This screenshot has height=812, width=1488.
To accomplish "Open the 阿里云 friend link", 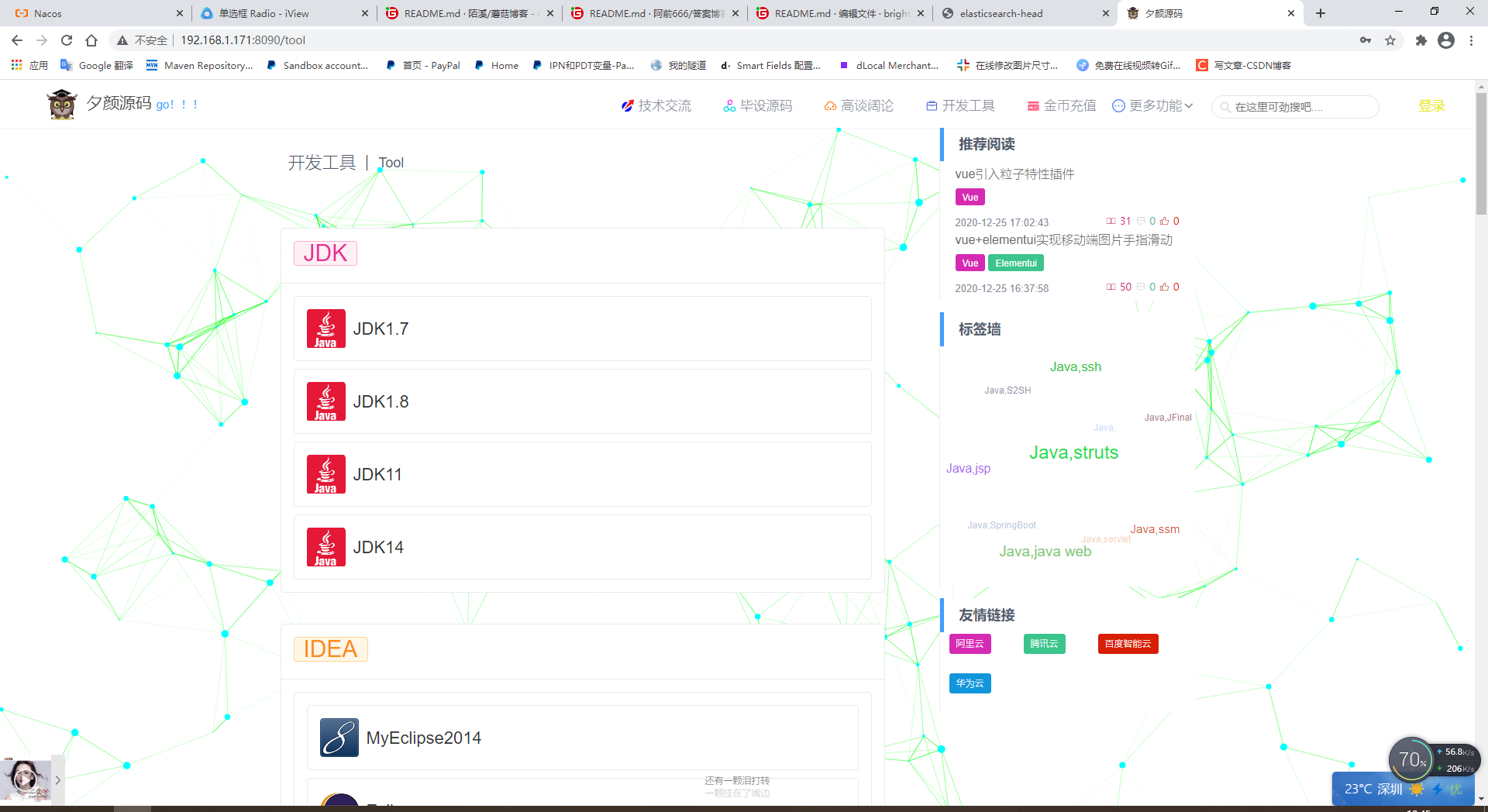I will (970, 644).
